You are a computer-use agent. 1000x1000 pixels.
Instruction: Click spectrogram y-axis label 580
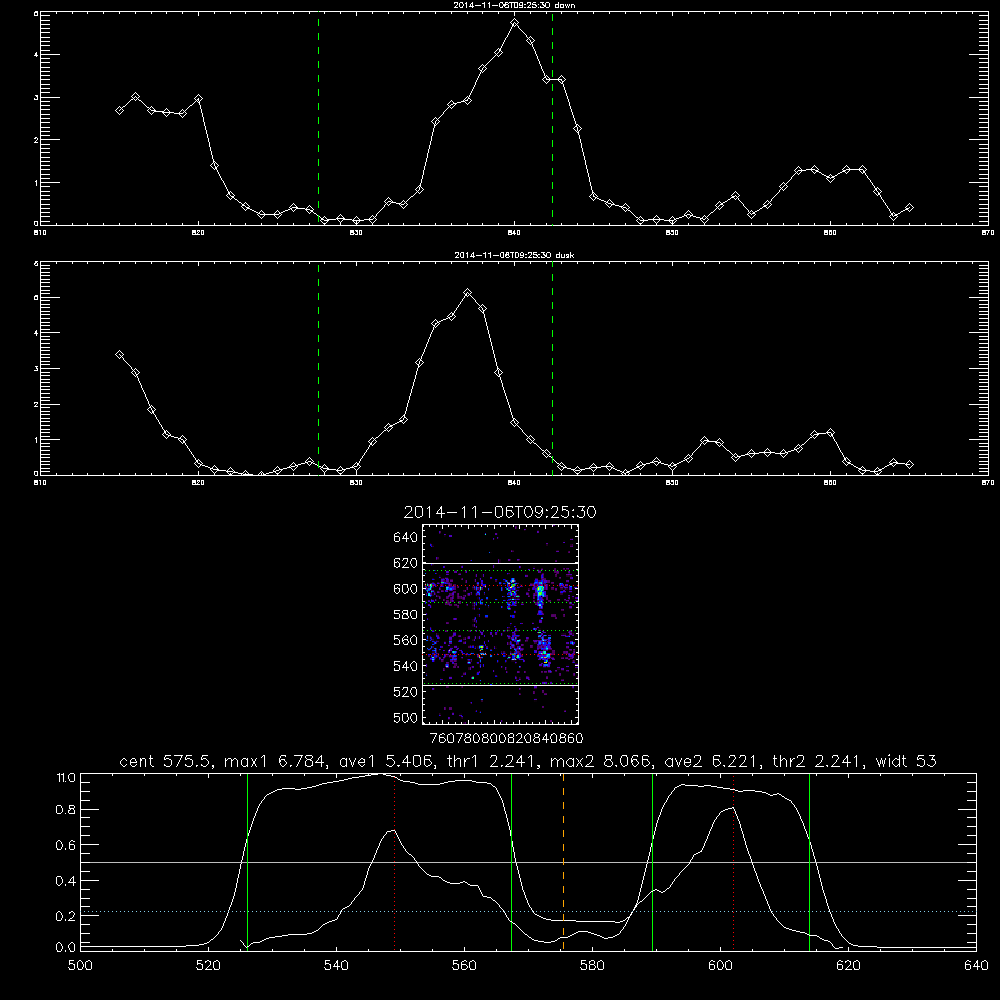(405, 614)
